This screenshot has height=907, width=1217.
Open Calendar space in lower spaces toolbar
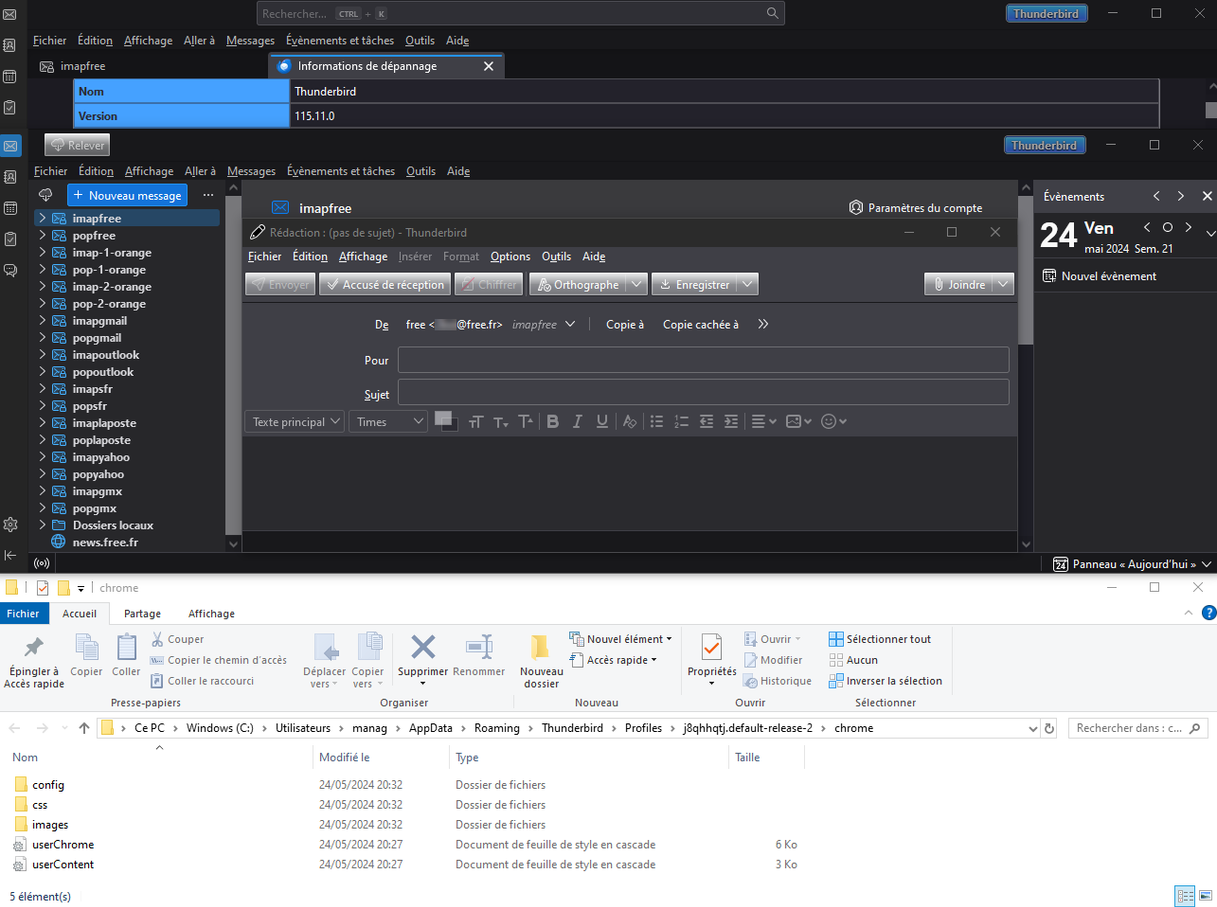[x=10, y=208]
